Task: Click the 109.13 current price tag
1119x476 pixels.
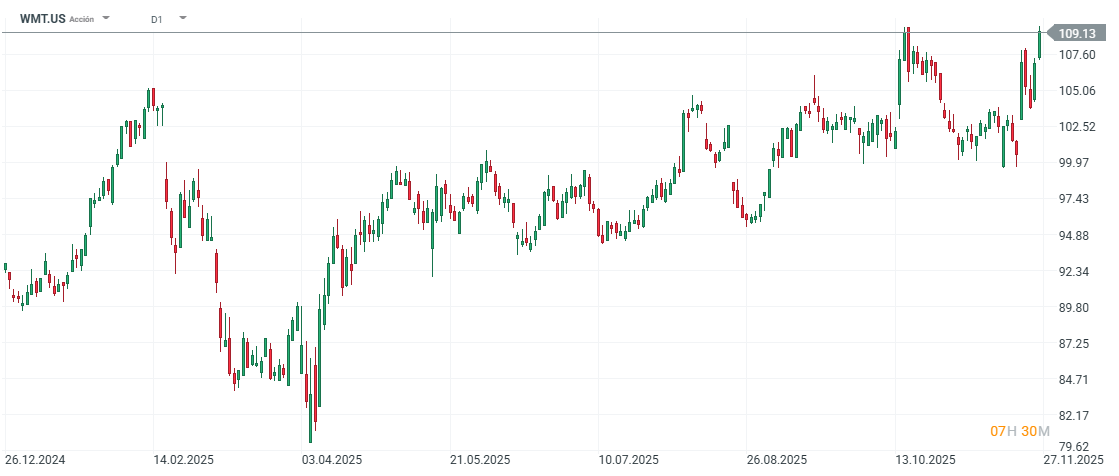Action: (1075, 33)
